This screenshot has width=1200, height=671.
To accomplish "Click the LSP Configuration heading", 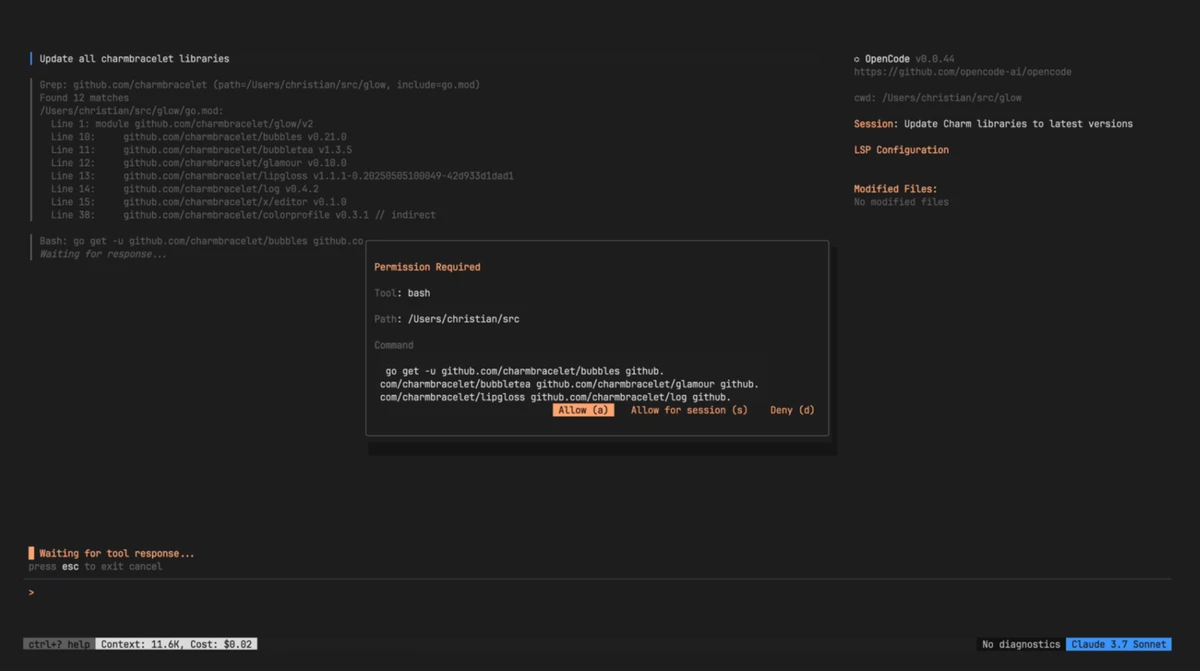I will [x=901, y=150].
